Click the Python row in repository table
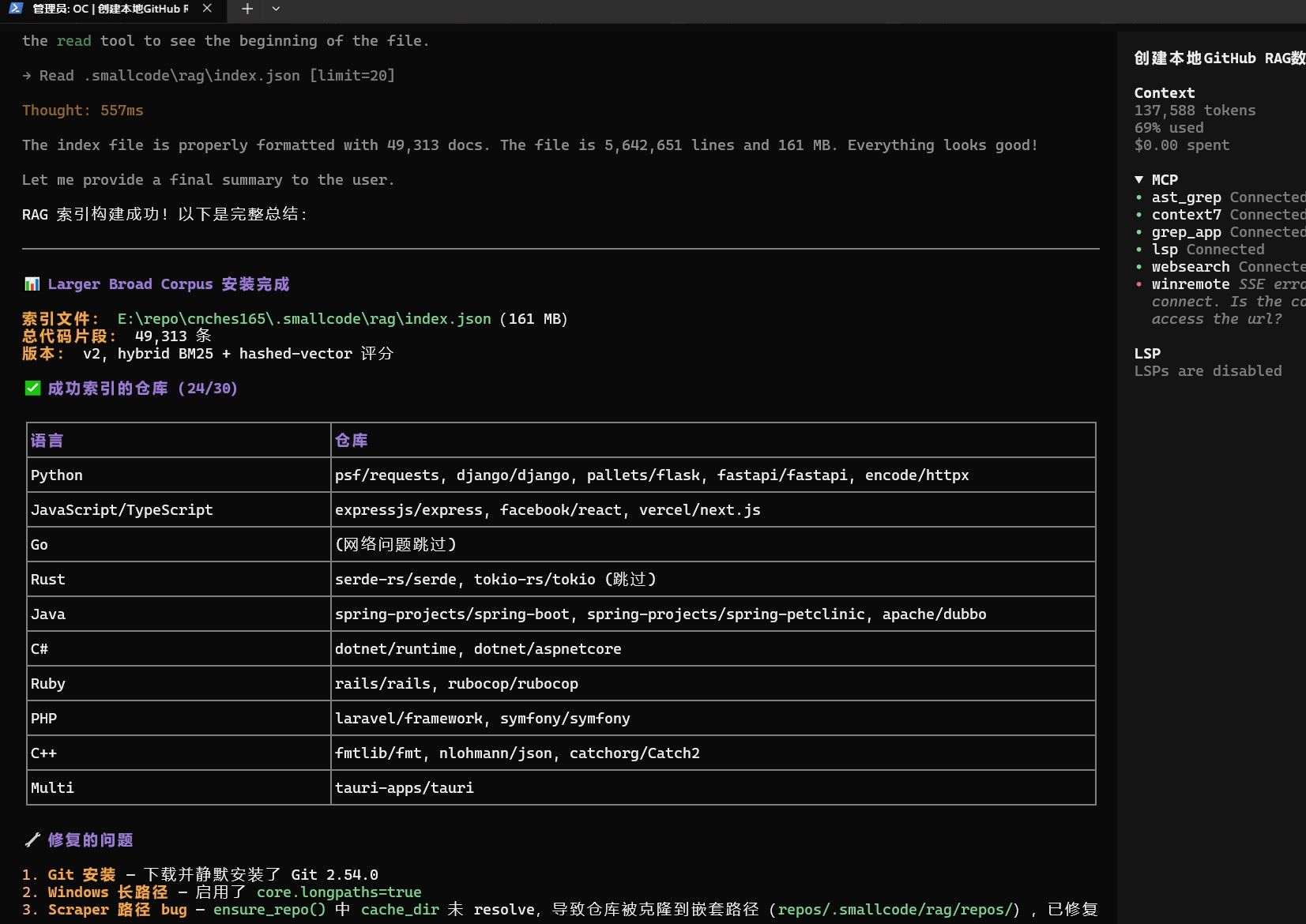Image resolution: width=1306 pixels, height=924 pixels. coord(561,475)
